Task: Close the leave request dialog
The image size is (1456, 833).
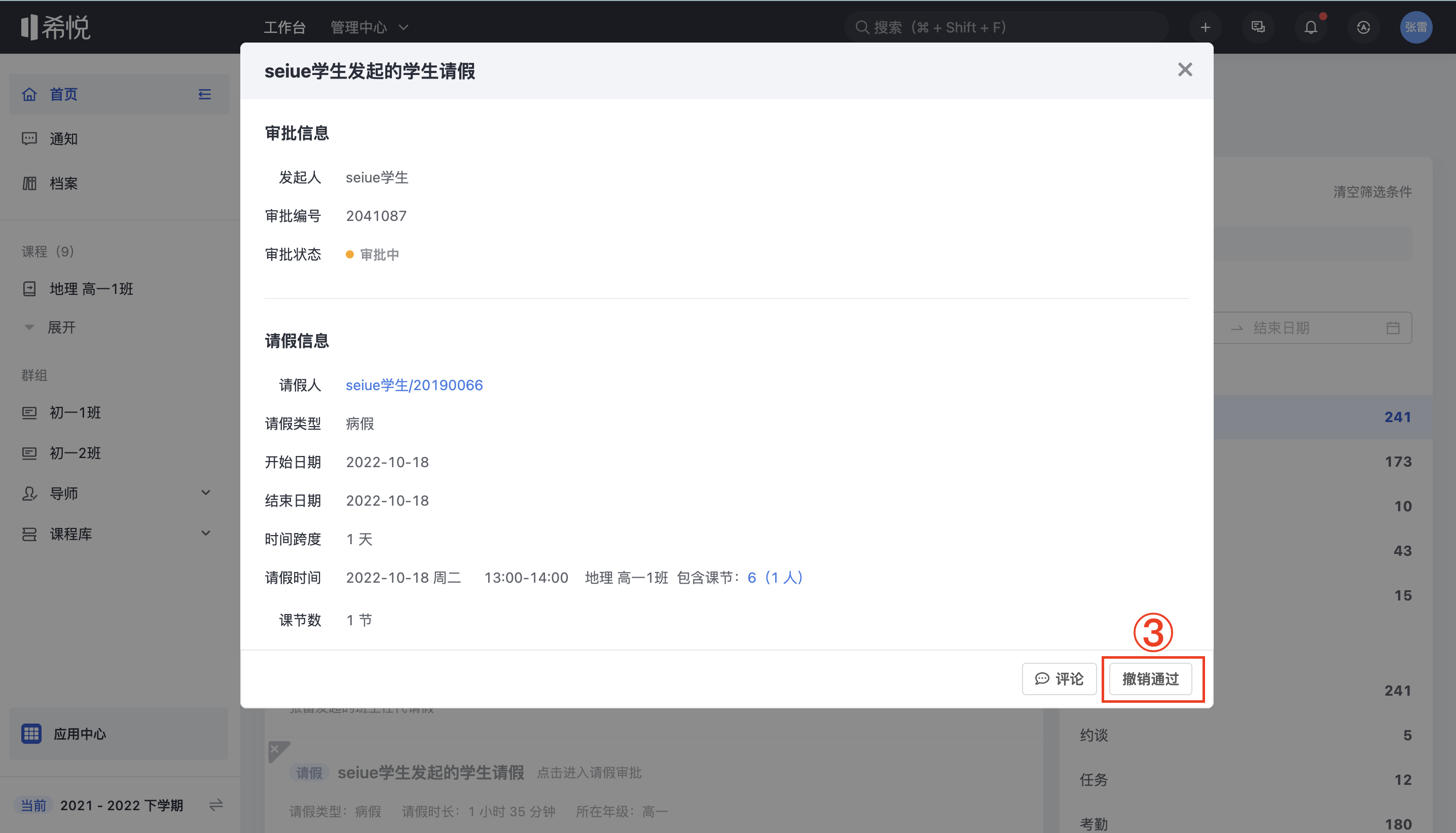Action: click(1185, 70)
